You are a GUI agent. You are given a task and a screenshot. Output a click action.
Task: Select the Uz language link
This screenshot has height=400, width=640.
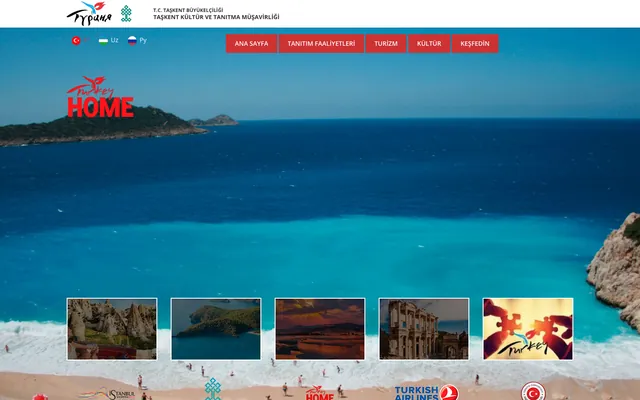[114, 40]
